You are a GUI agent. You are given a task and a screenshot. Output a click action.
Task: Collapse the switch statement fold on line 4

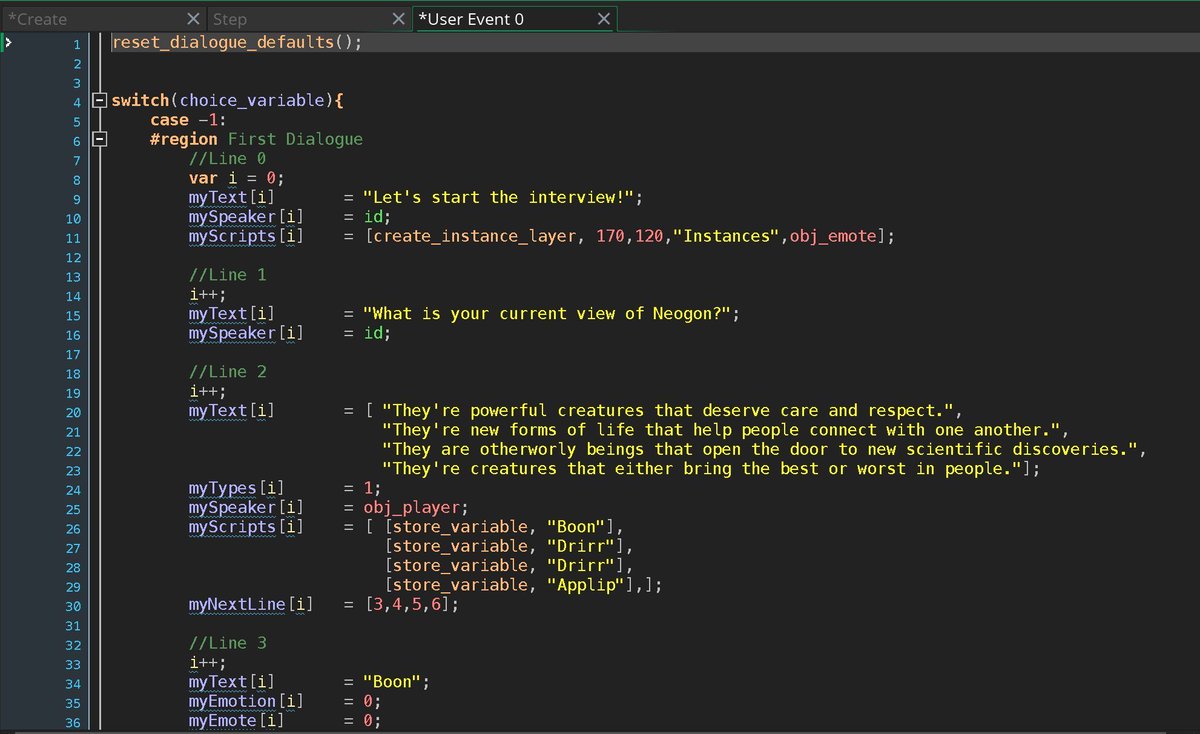click(x=98, y=101)
